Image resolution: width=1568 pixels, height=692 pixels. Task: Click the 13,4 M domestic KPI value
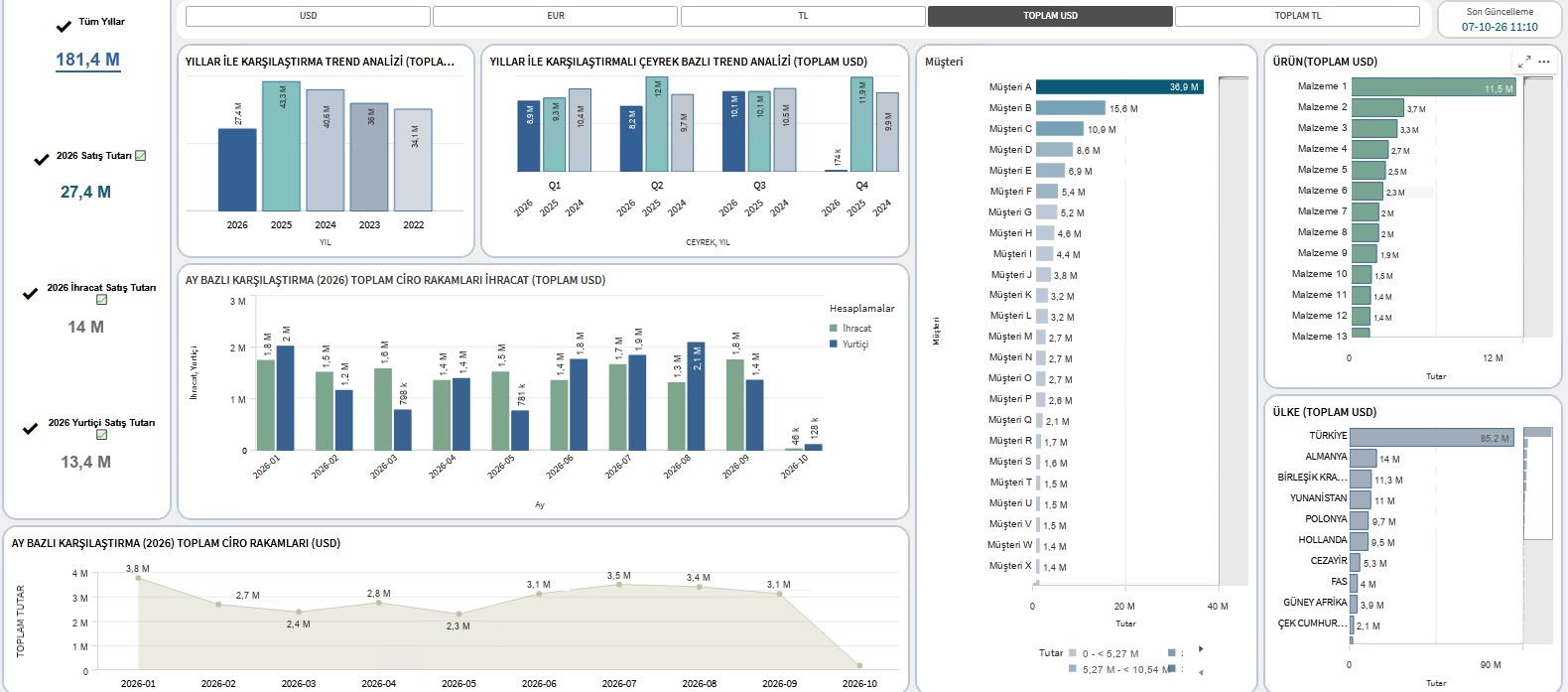[x=85, y=463]
